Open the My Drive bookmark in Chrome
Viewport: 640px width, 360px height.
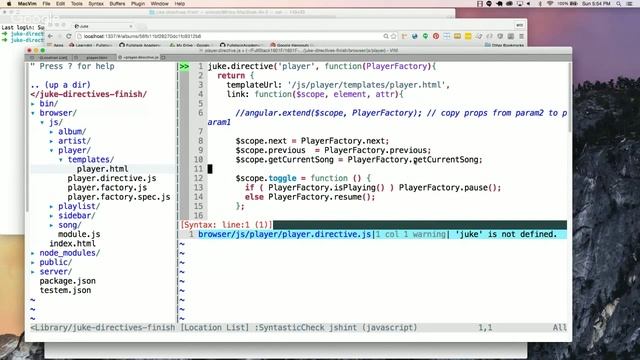pyautogui.click(x=190, y=45)
